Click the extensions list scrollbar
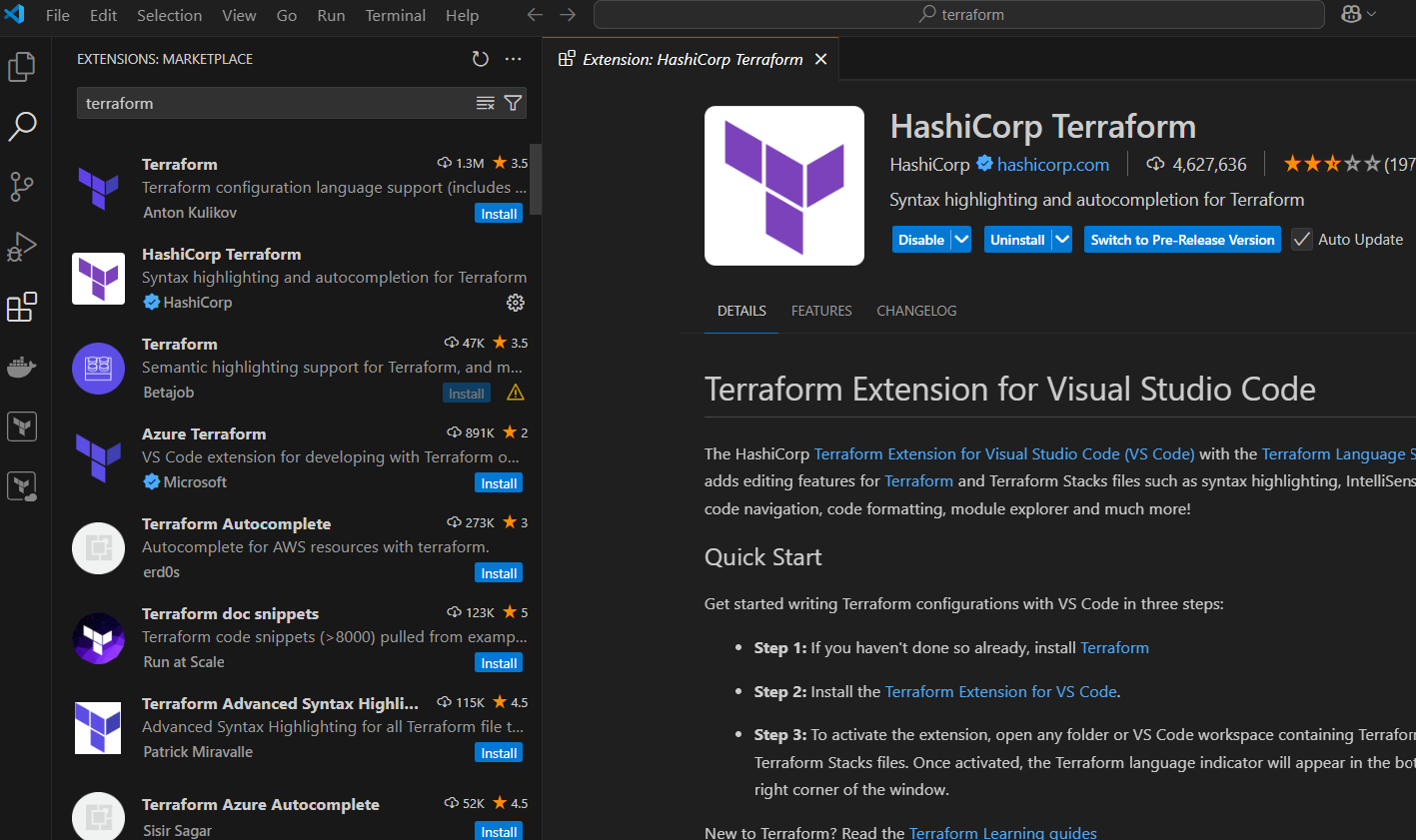The width and height of the screenshot is (1416, 840). [x=536, y=179]
